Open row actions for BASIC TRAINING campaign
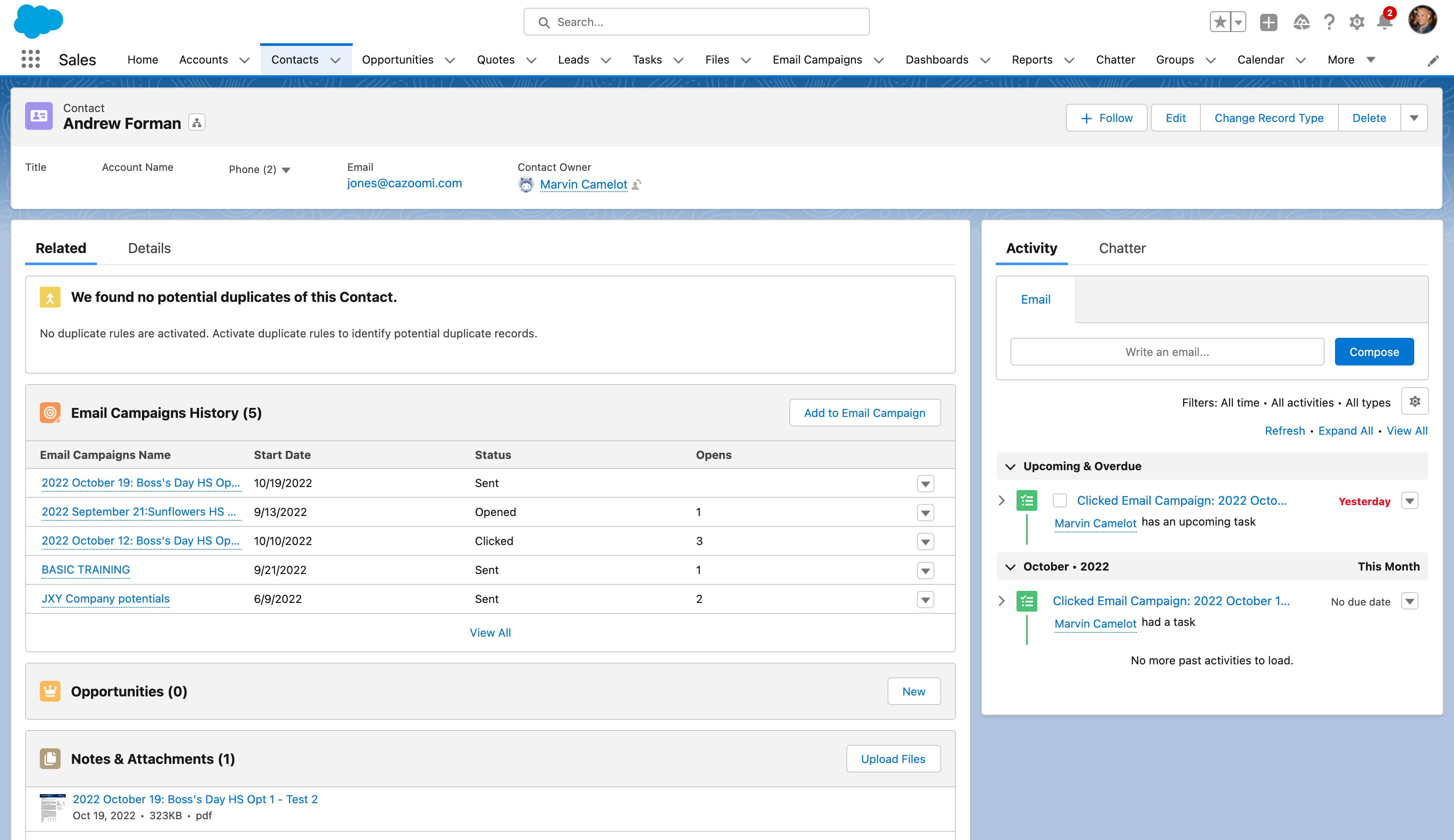This screenshot has width=1454, height=840. [926, 571]
